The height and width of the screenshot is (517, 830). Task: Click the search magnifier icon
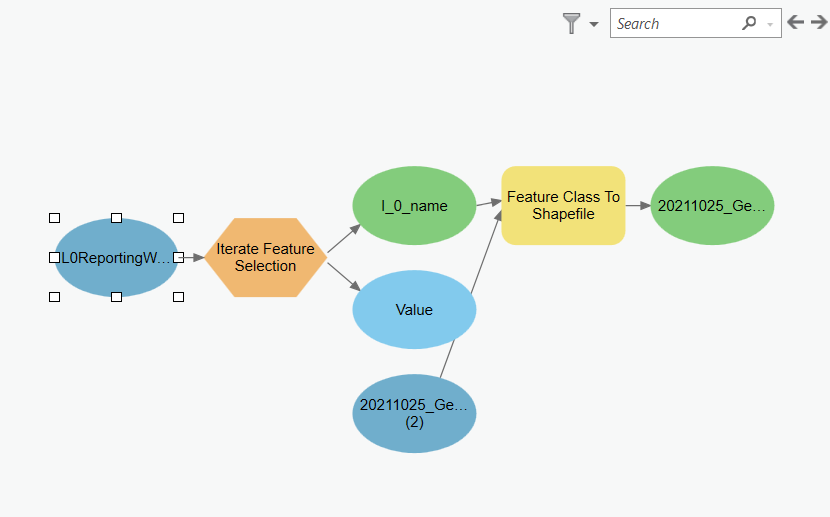[x=749, y=23]
